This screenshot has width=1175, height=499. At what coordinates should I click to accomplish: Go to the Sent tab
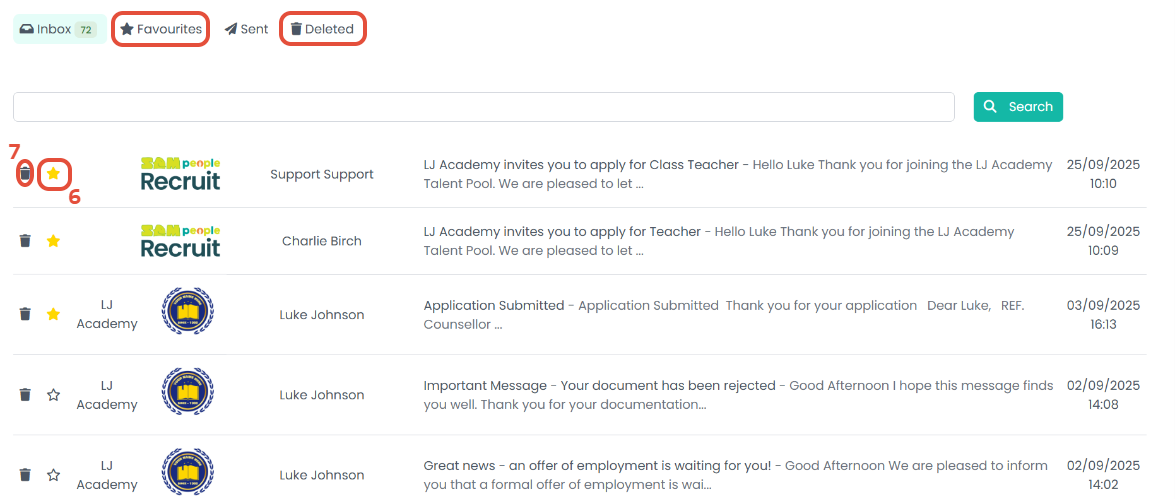pos(247,29)
